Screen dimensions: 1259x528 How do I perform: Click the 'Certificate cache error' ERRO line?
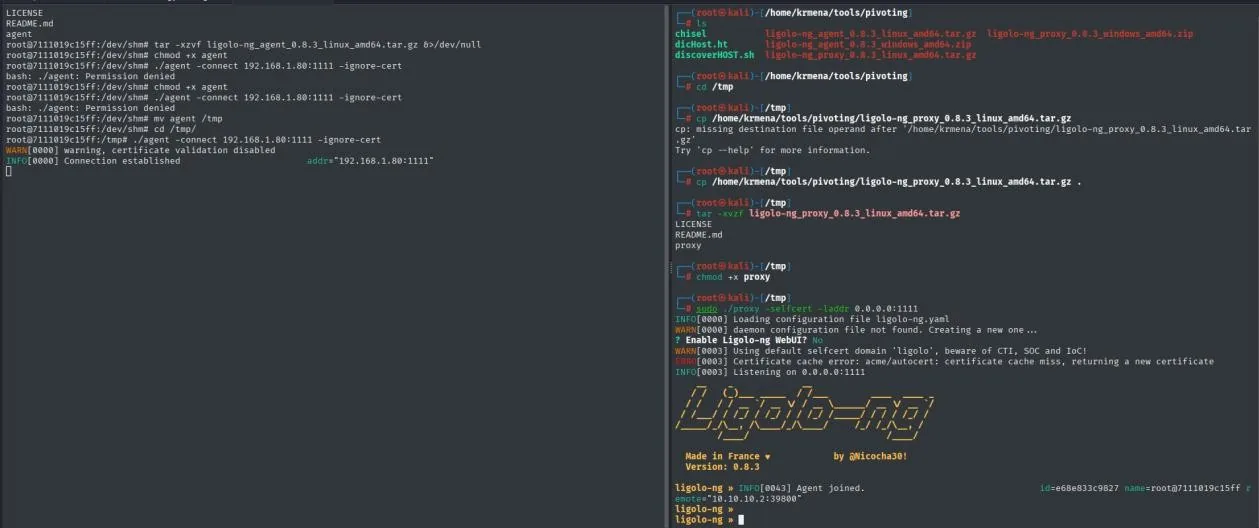[x=945, y=361]
